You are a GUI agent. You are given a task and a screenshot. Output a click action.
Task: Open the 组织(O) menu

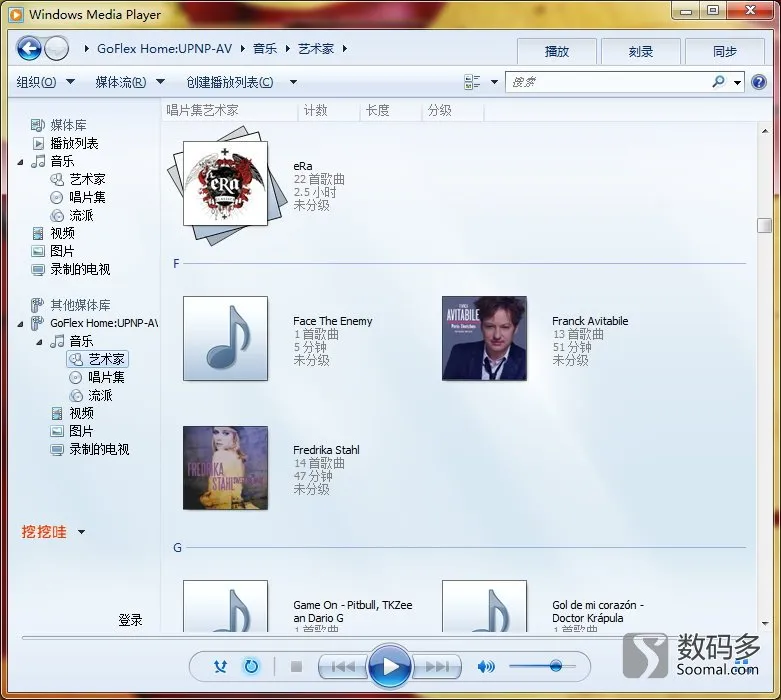45,82
